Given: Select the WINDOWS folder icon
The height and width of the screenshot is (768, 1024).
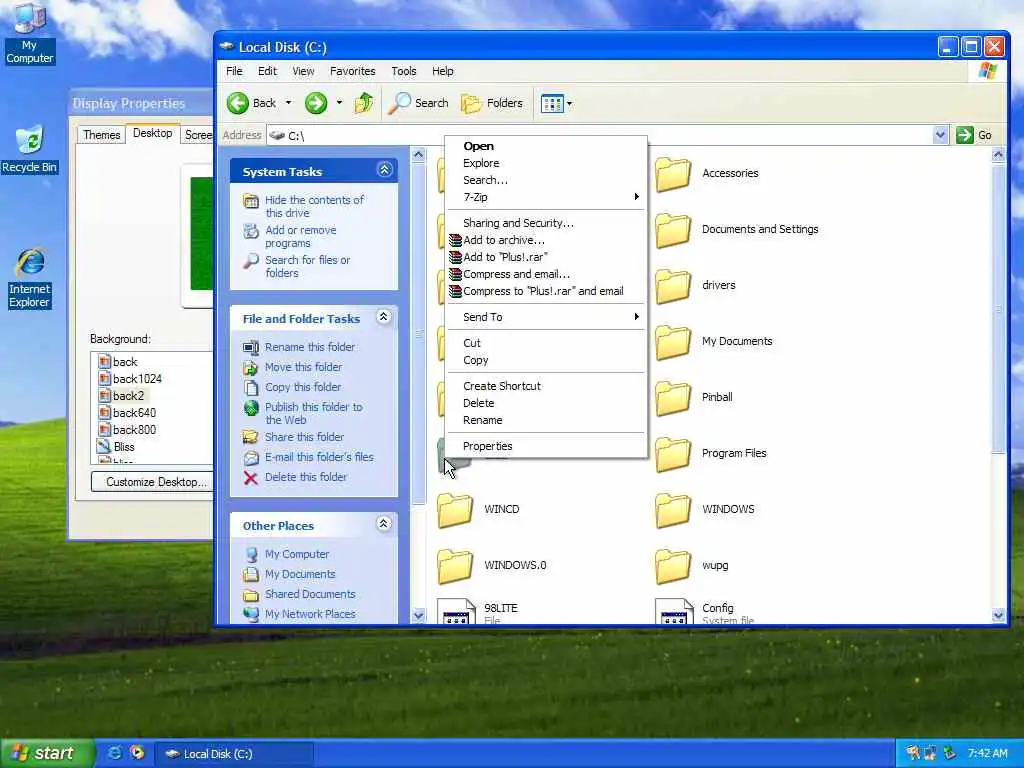Looking at the screenshot, I should click(673, 510).
